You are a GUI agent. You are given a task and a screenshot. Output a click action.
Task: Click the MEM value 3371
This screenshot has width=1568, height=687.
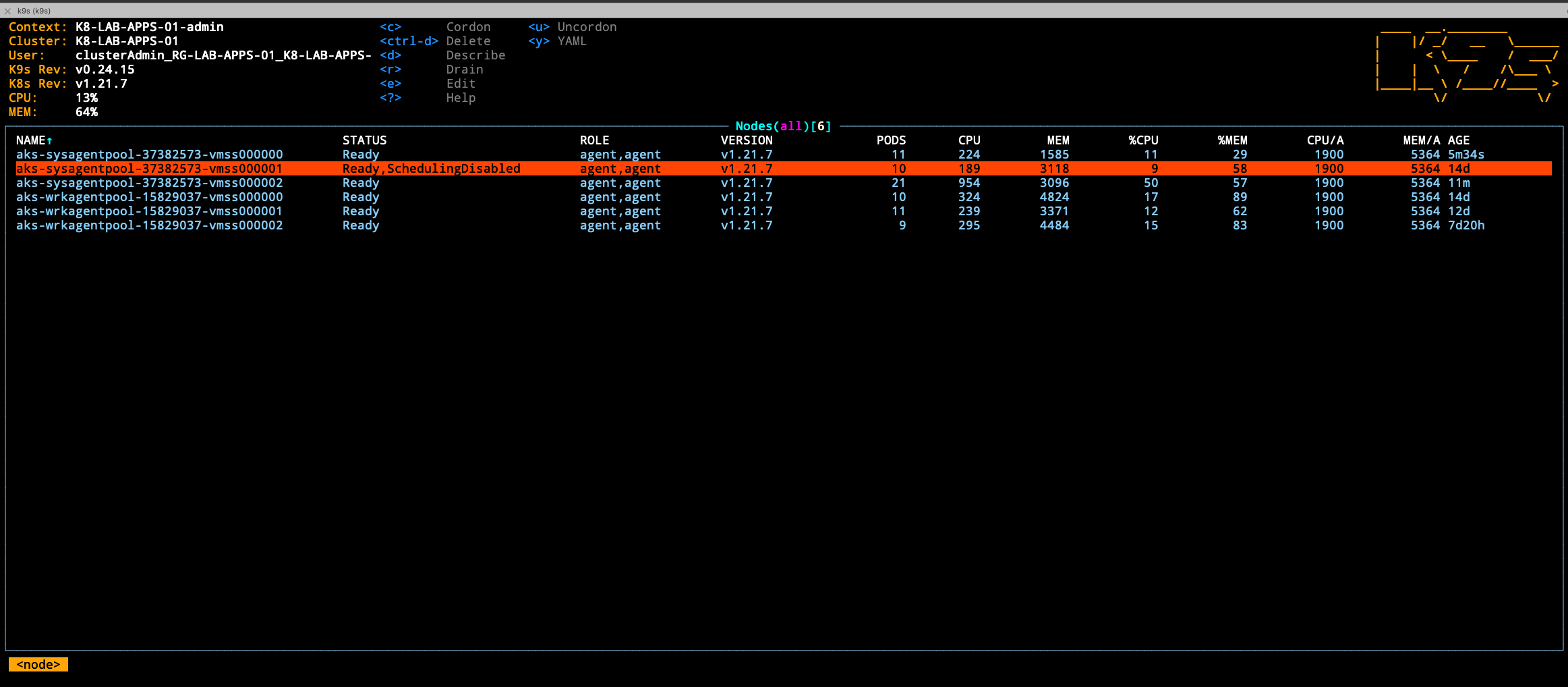coord(1054,211)
